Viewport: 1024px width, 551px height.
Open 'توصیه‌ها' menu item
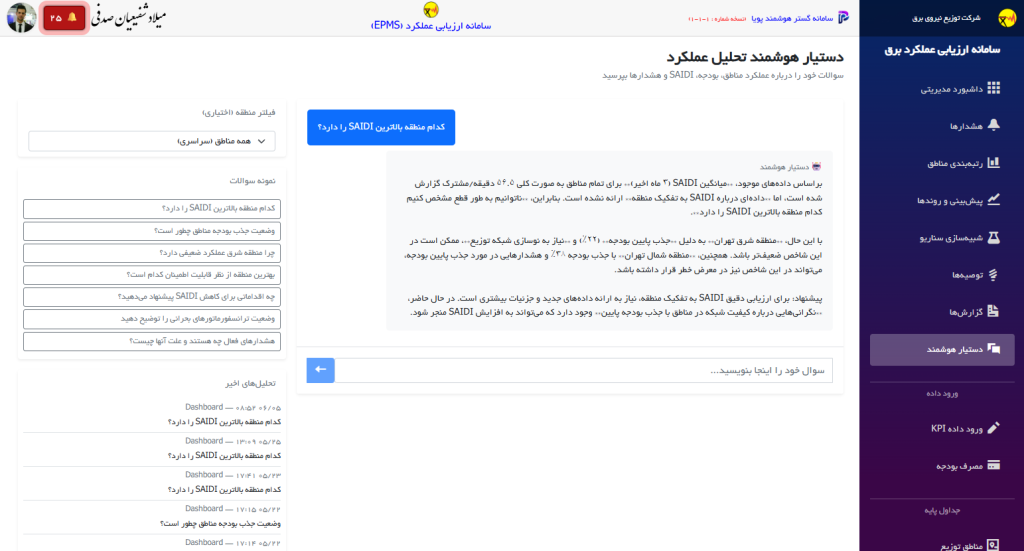point(942,275)
